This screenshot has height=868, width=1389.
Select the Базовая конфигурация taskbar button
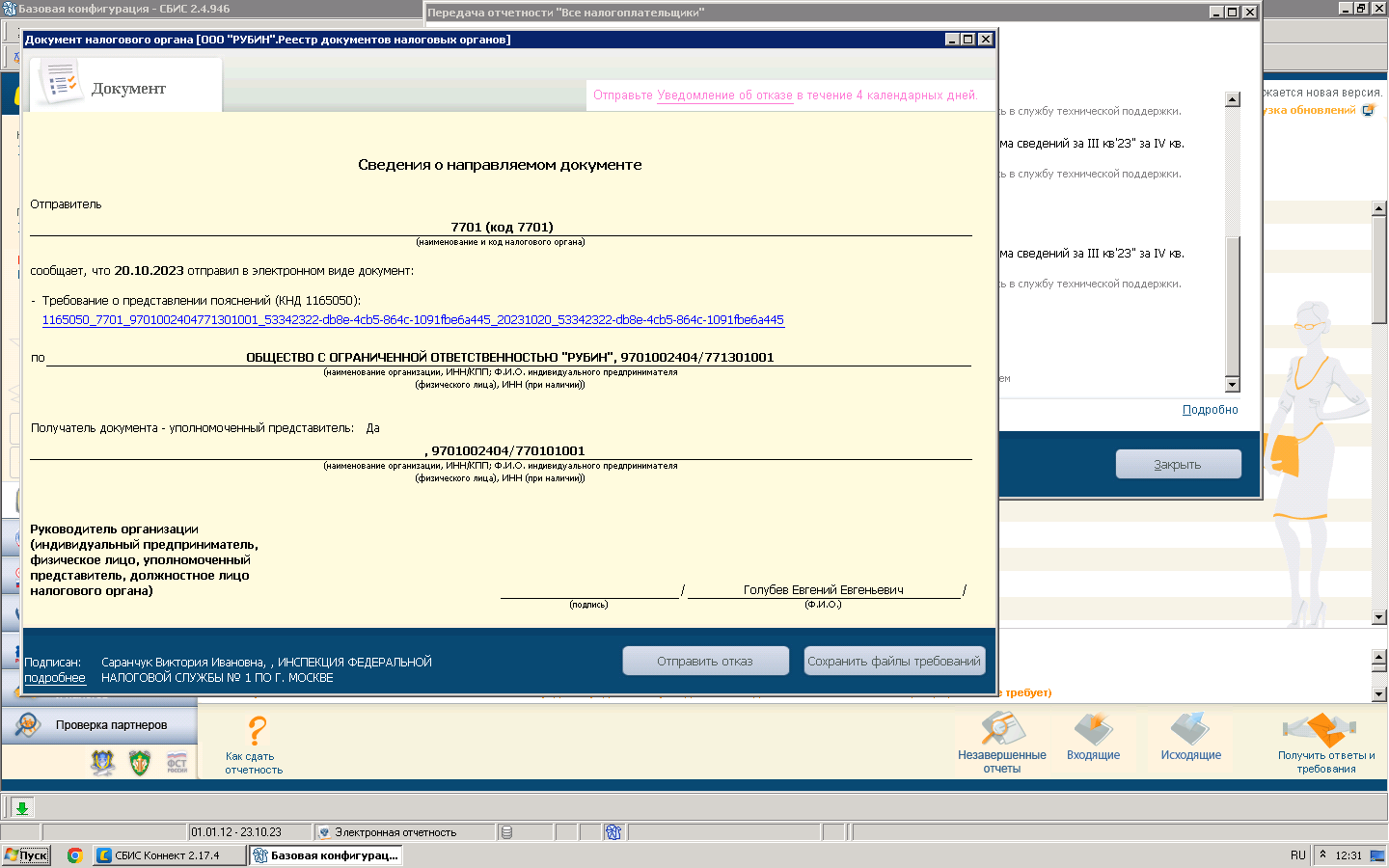coord(326,855)
